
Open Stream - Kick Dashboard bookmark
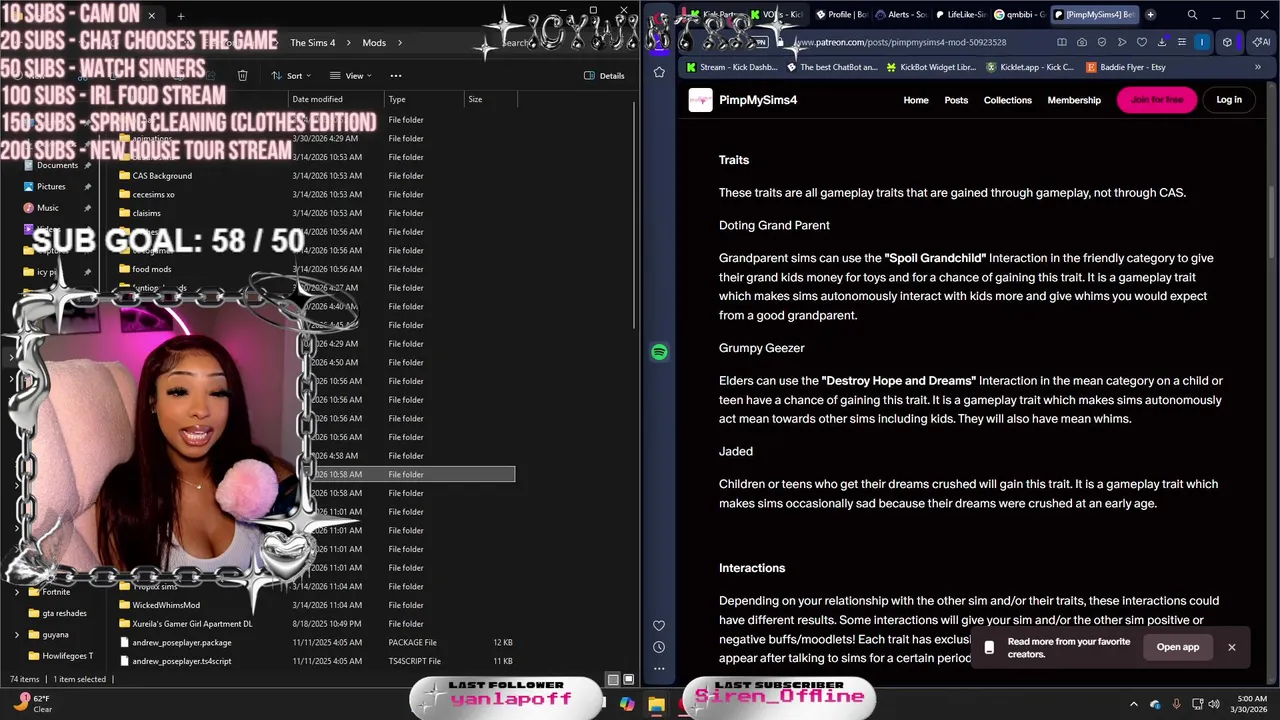tap(733, 67)
